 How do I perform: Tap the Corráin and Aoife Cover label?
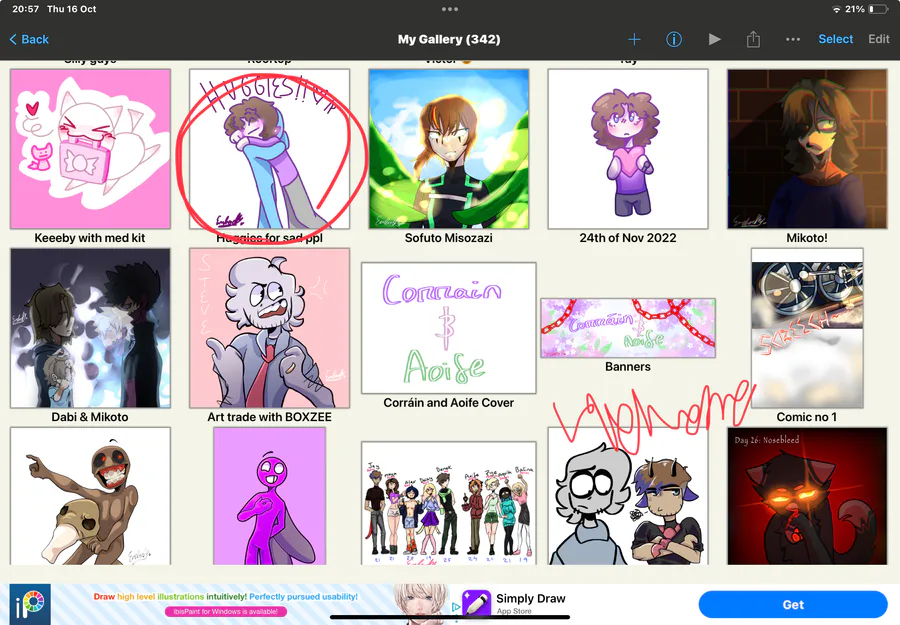click(x=448, y=403)
